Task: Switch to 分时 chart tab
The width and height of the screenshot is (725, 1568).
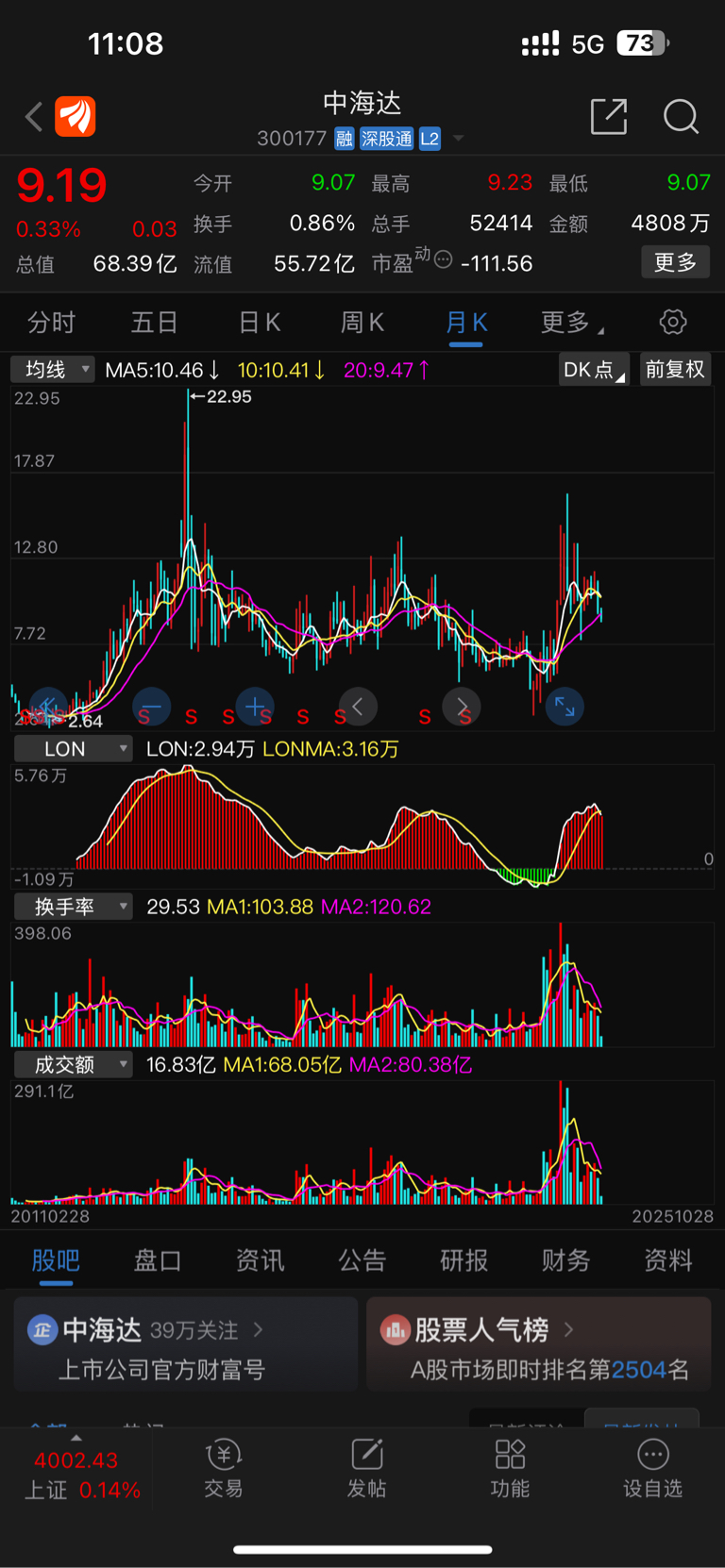Action: [51, 323]
